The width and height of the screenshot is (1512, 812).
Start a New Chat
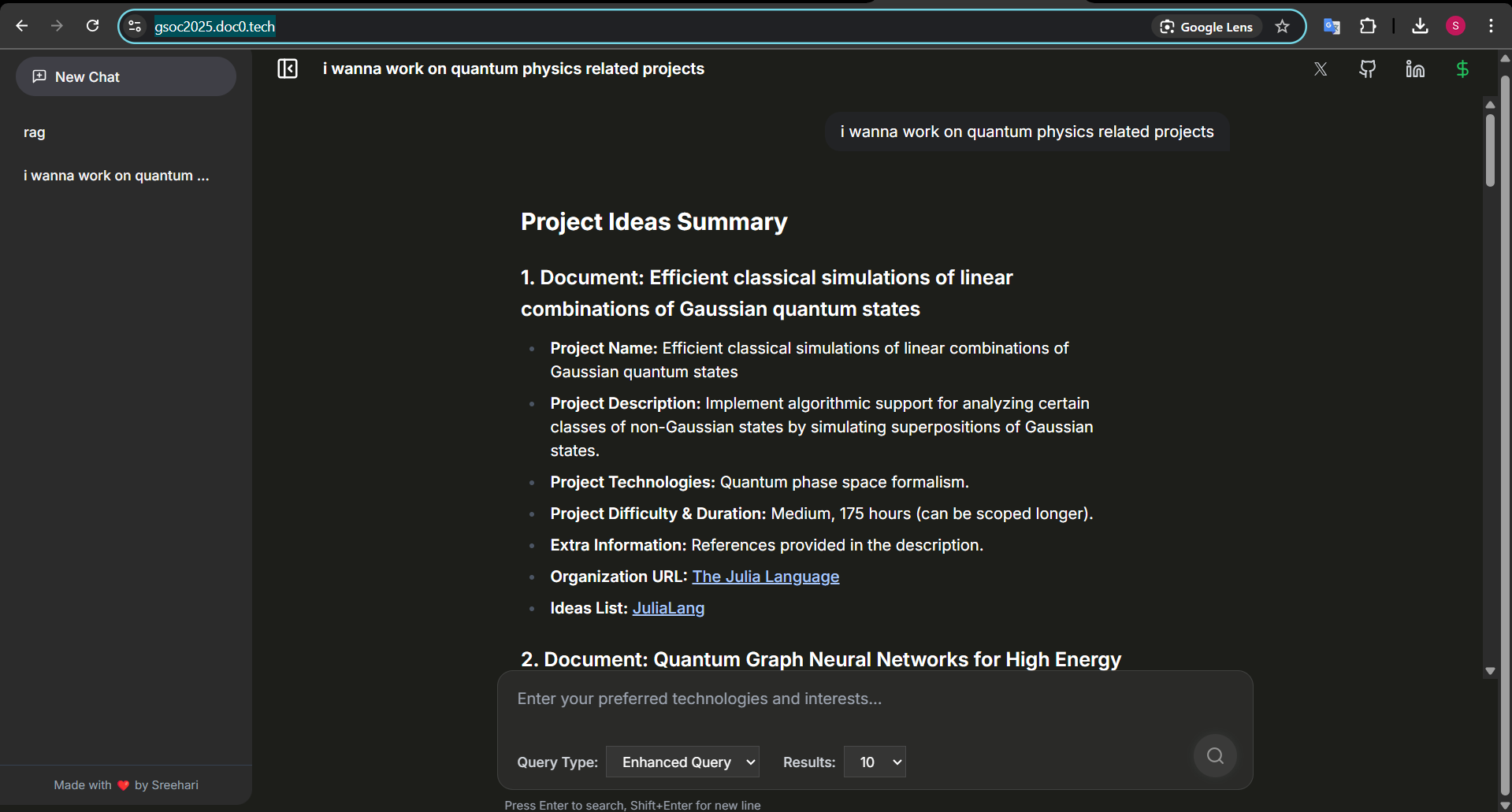coord(126,76)
